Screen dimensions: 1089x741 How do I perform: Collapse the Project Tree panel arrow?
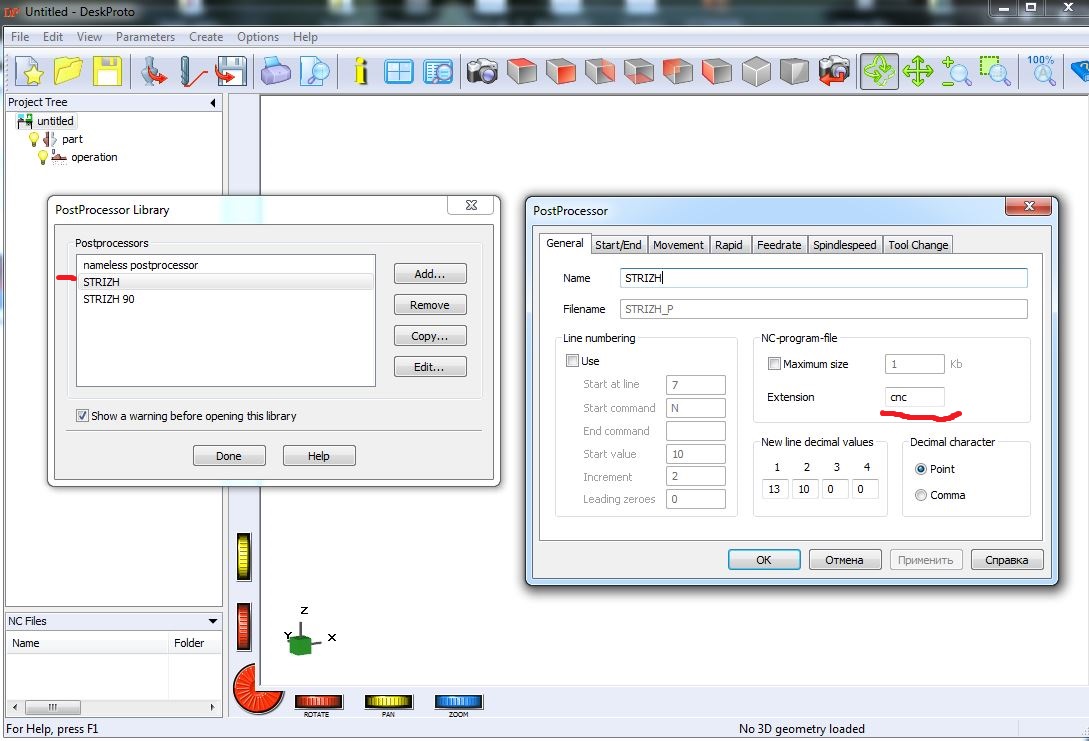click(212, 103)
